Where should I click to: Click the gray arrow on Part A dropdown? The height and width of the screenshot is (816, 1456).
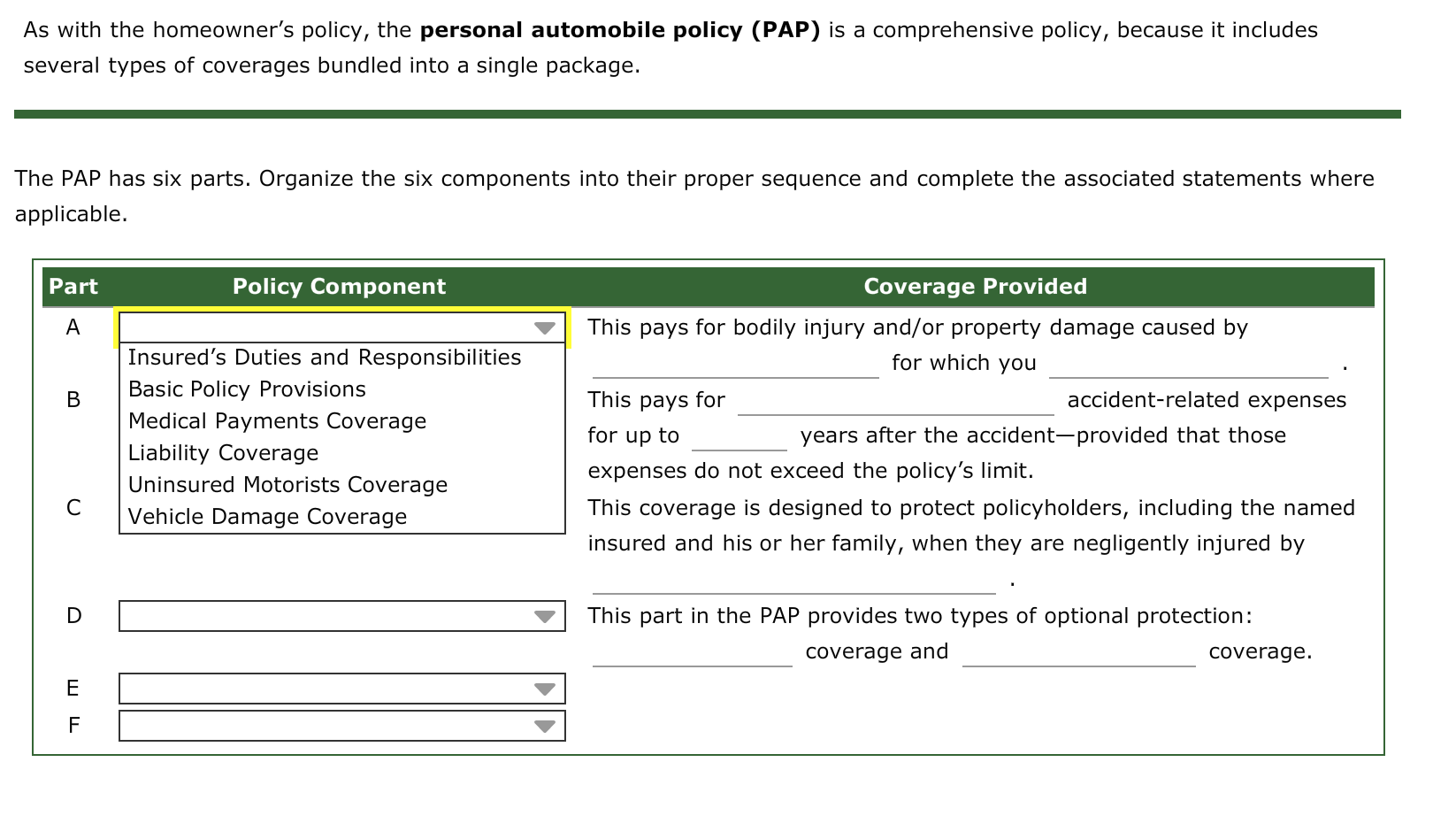point(545,327)
